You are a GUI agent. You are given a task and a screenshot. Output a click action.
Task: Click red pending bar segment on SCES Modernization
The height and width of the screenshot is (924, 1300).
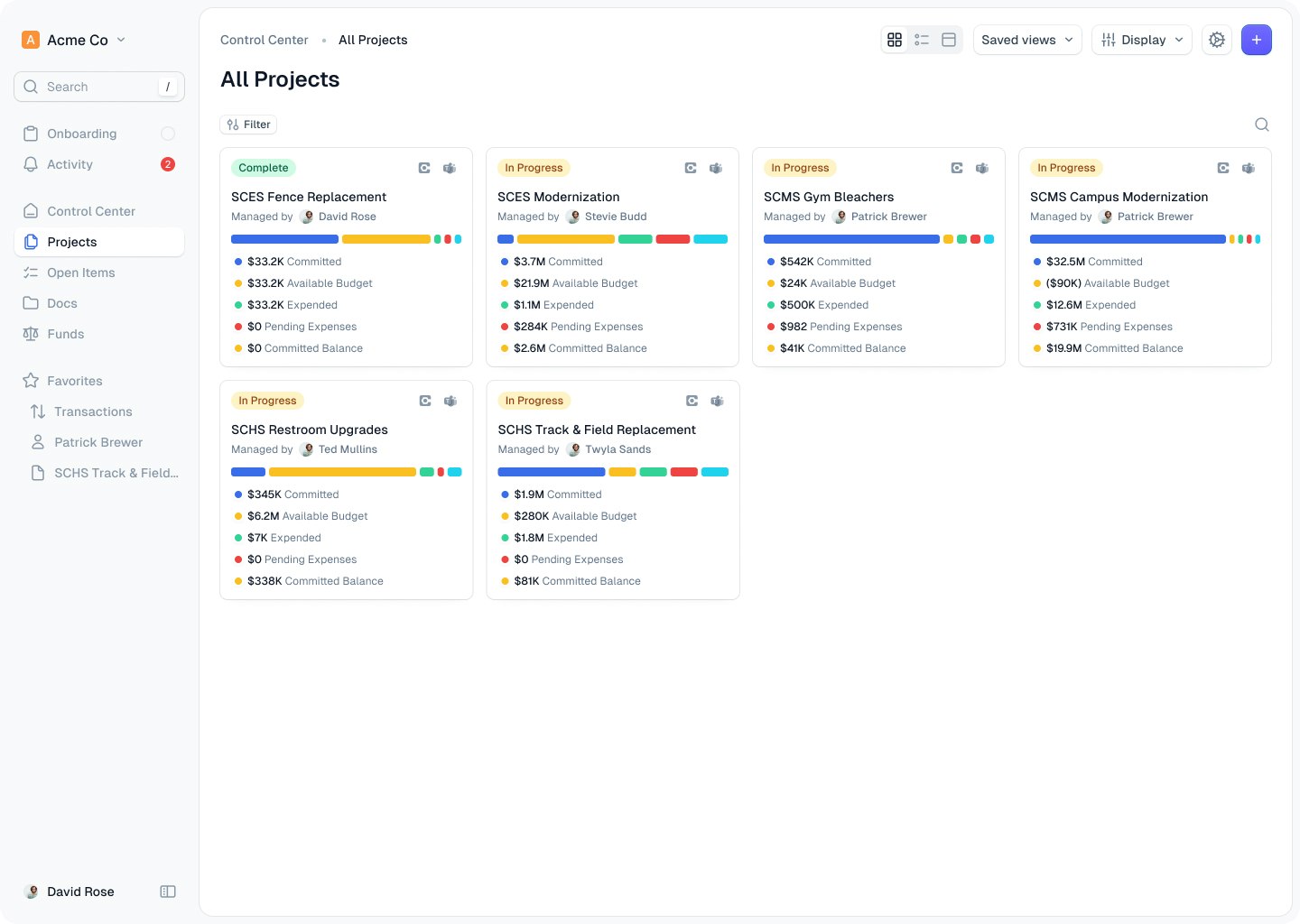coord(673,239)
